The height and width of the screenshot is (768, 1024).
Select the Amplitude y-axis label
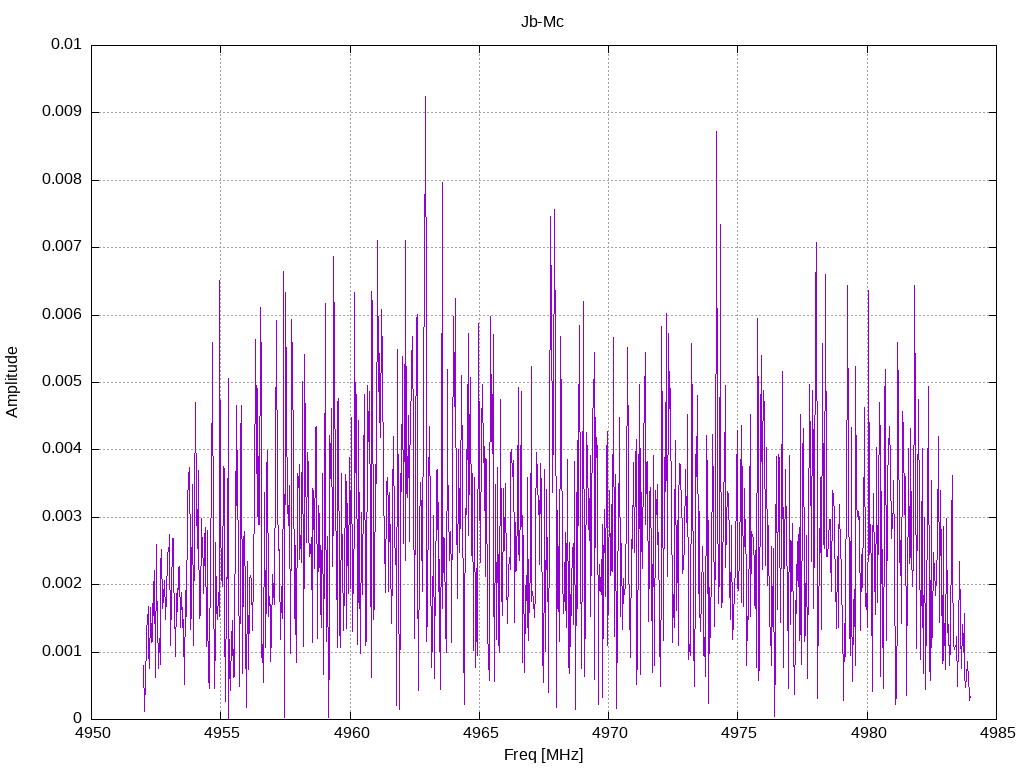pos(12,382)
